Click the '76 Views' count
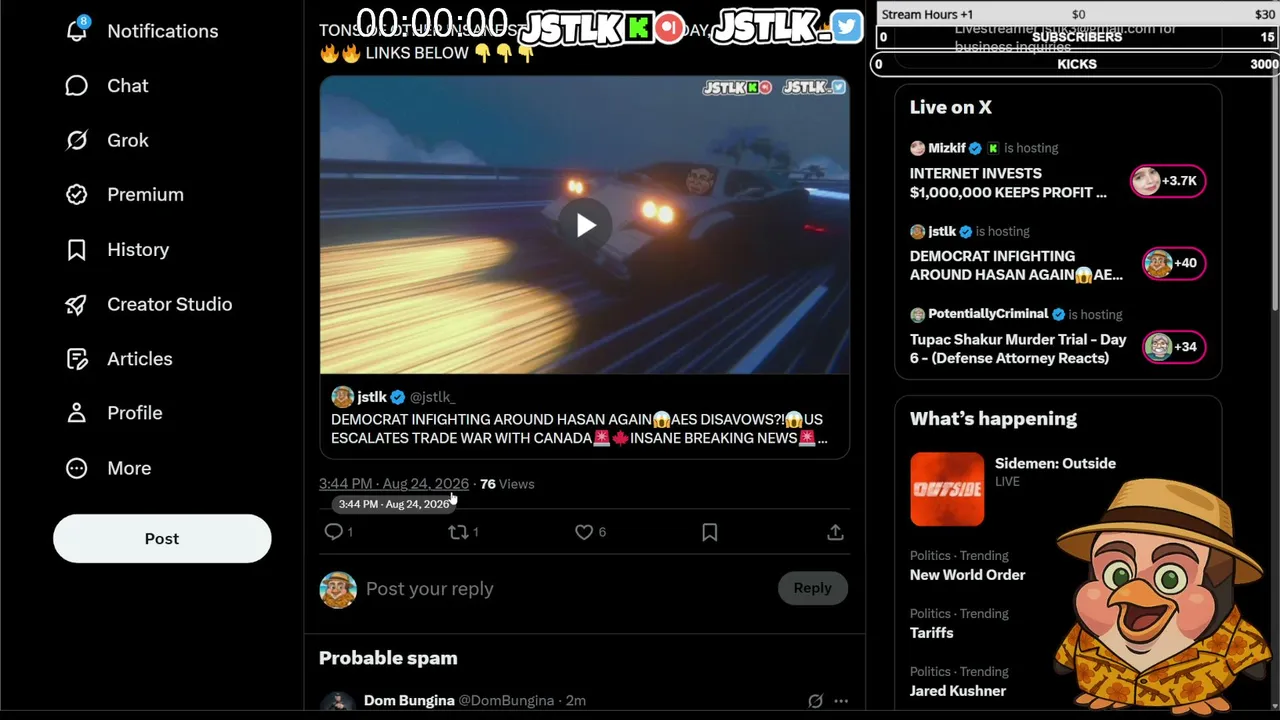 (x=507, y=484)
